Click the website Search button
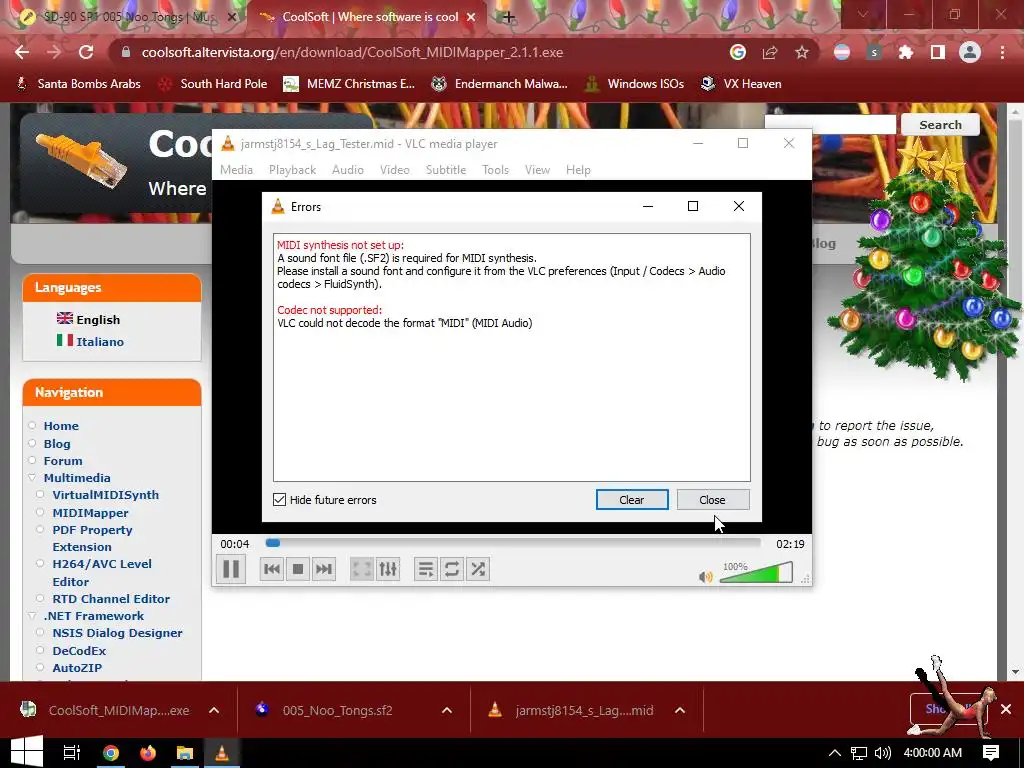 [940, 125]
